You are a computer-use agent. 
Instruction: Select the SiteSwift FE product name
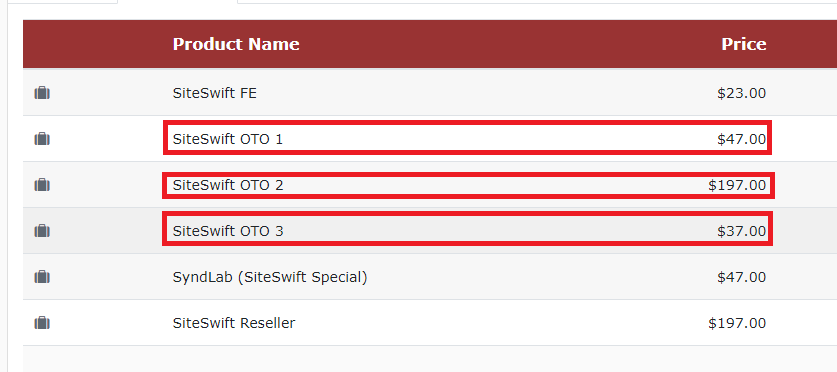pyautogui.click(x=215, y=93)
